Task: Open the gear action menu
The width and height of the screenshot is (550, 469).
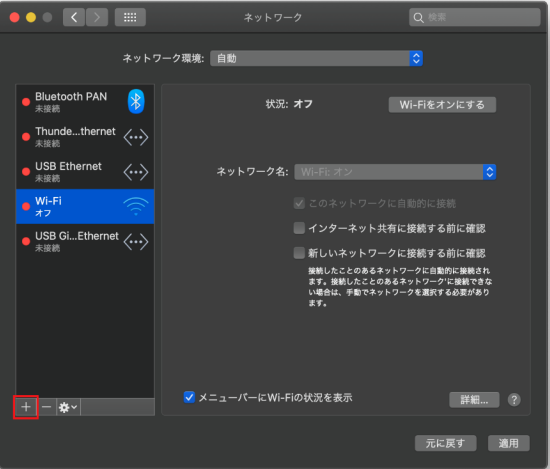Action: [x=68, y=407]
